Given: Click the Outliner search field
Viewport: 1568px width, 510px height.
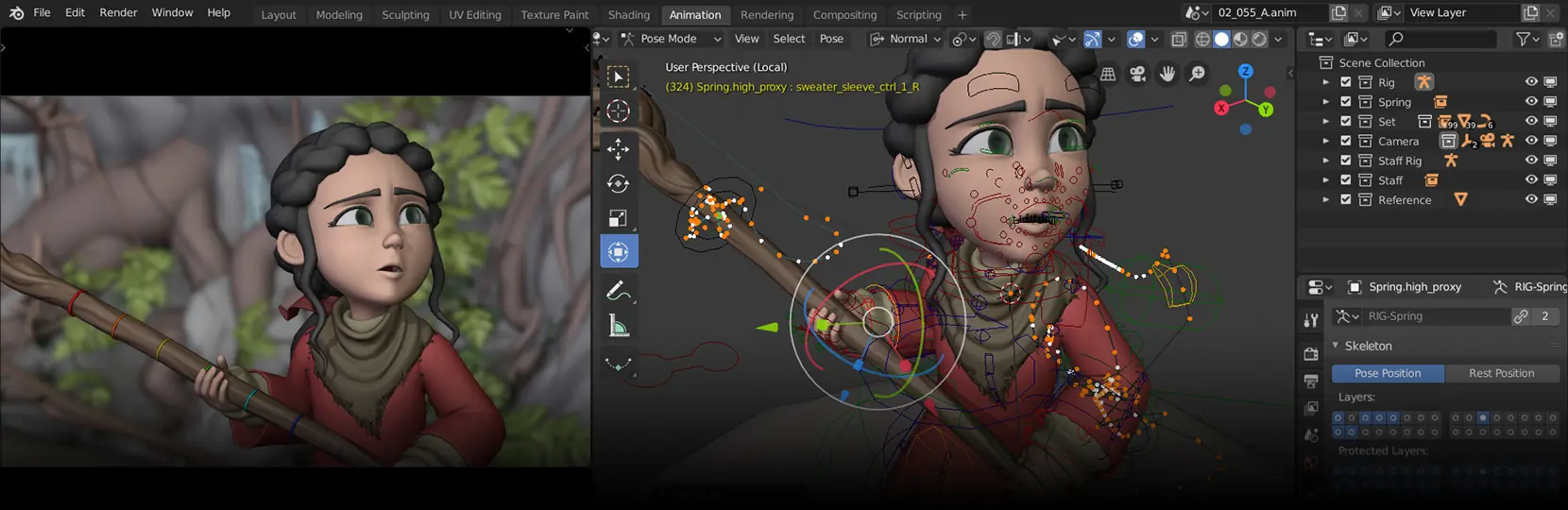Looking at the screenshot, I should point(1441,39).
